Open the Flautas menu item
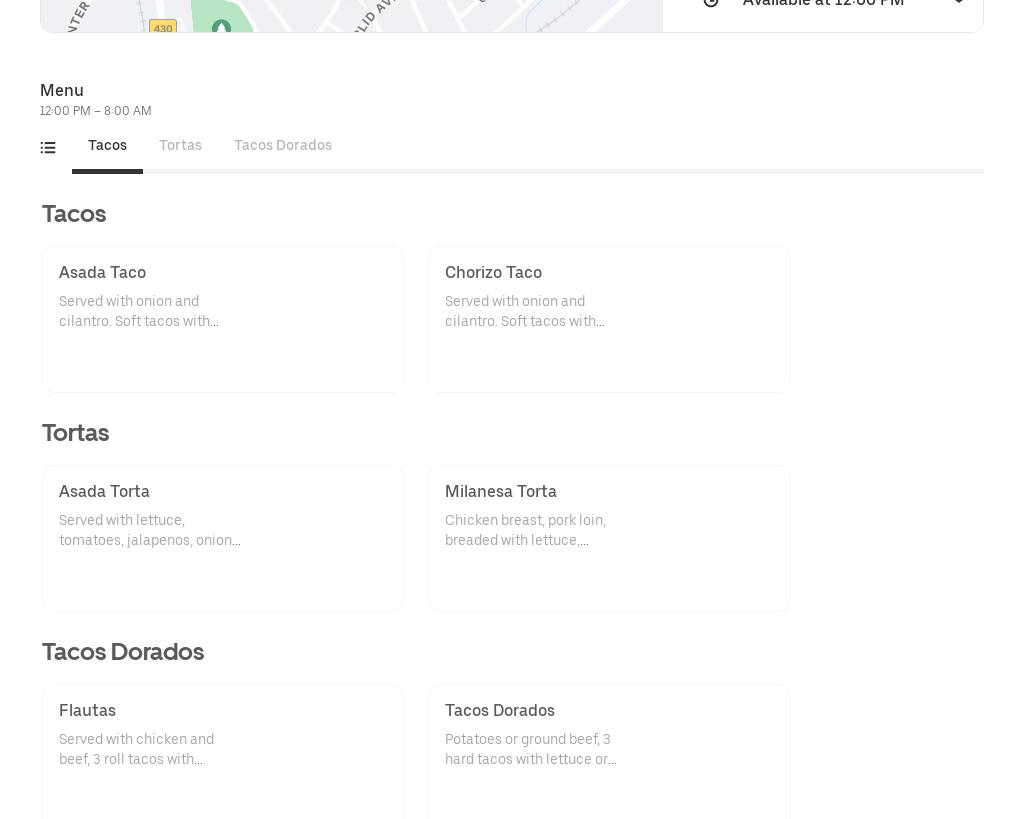This screenshot has width=1024, height=819. point(222,752)
